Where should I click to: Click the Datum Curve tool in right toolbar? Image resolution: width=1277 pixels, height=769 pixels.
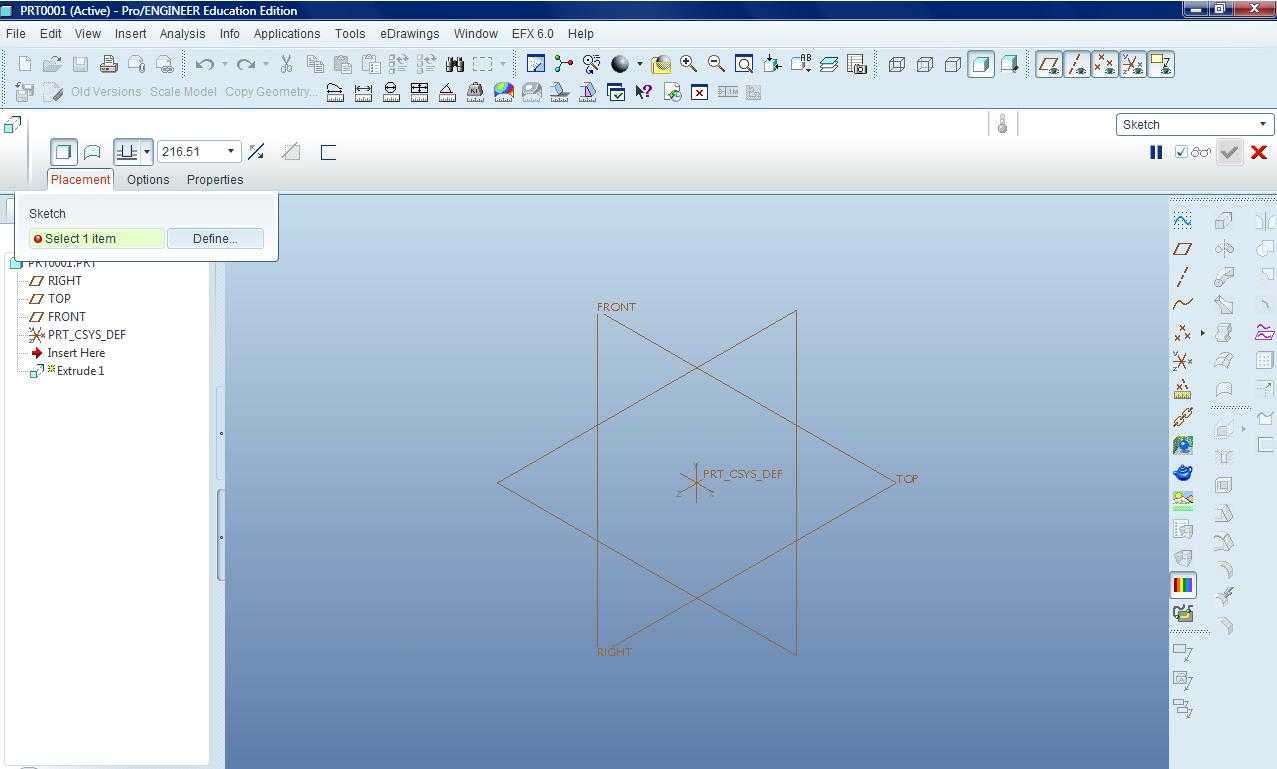click(1183, 304)
